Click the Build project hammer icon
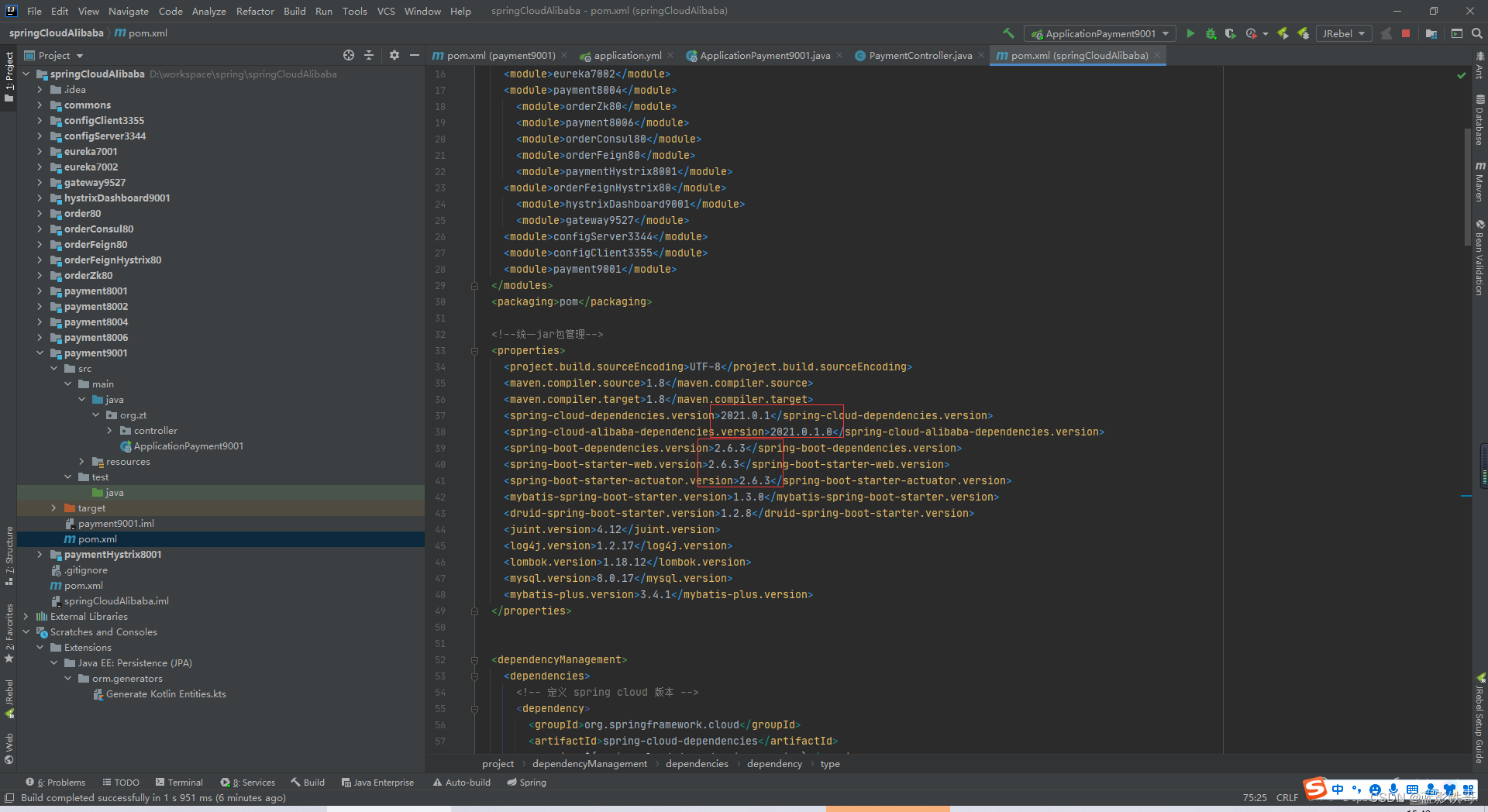Viewport: 1488px width, 812px height. 1008,33
